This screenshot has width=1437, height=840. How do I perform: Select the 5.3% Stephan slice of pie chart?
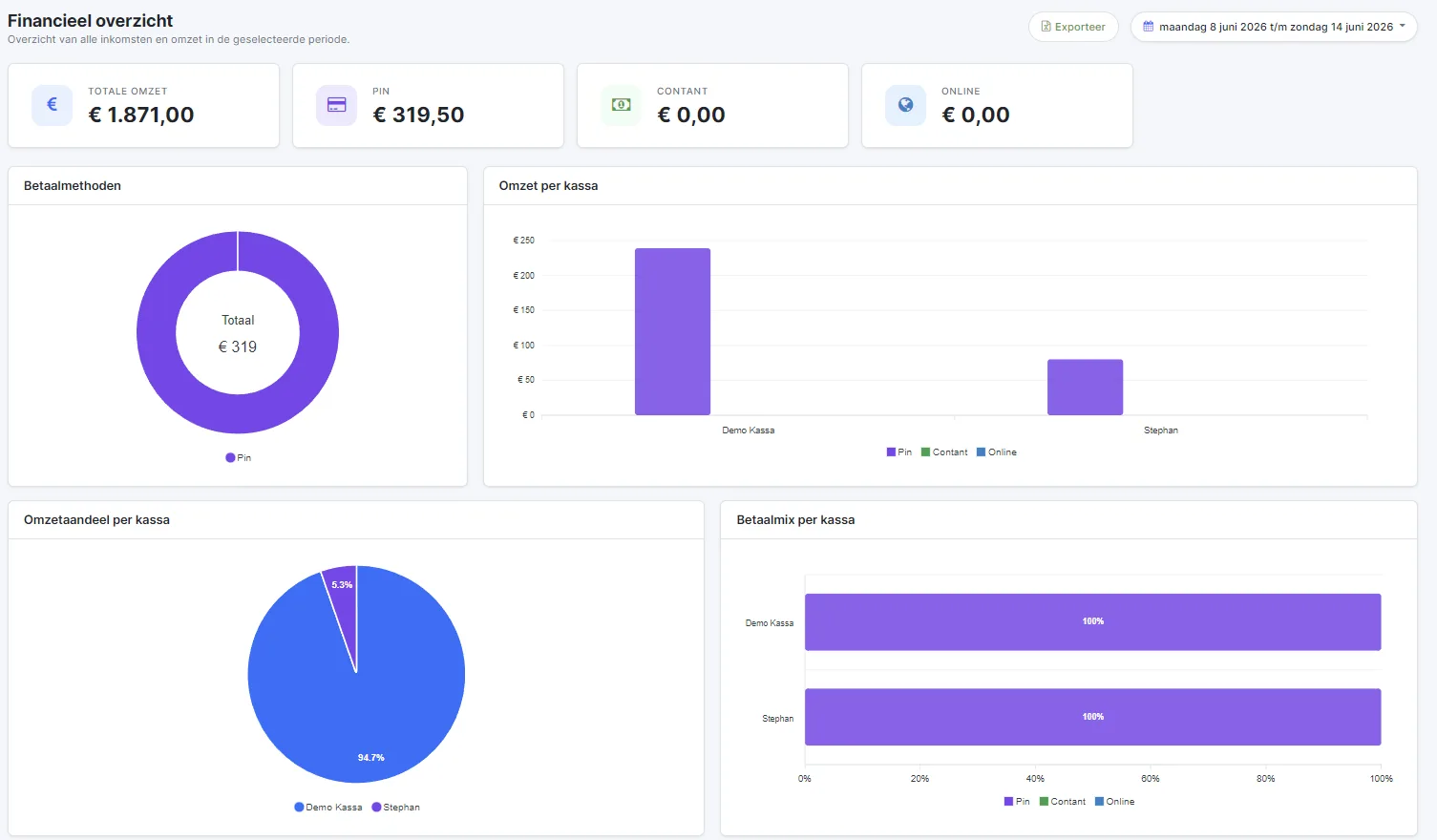tap(343, 601)
